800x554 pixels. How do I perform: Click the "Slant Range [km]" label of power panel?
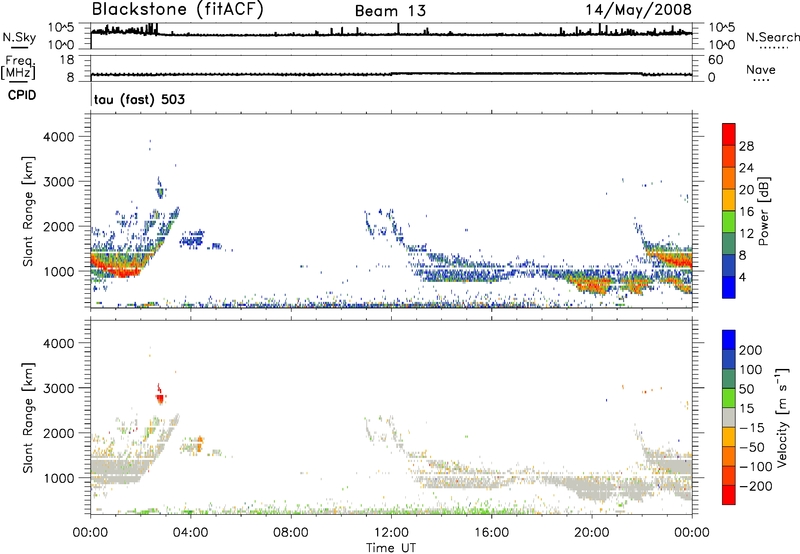point(28,211)
